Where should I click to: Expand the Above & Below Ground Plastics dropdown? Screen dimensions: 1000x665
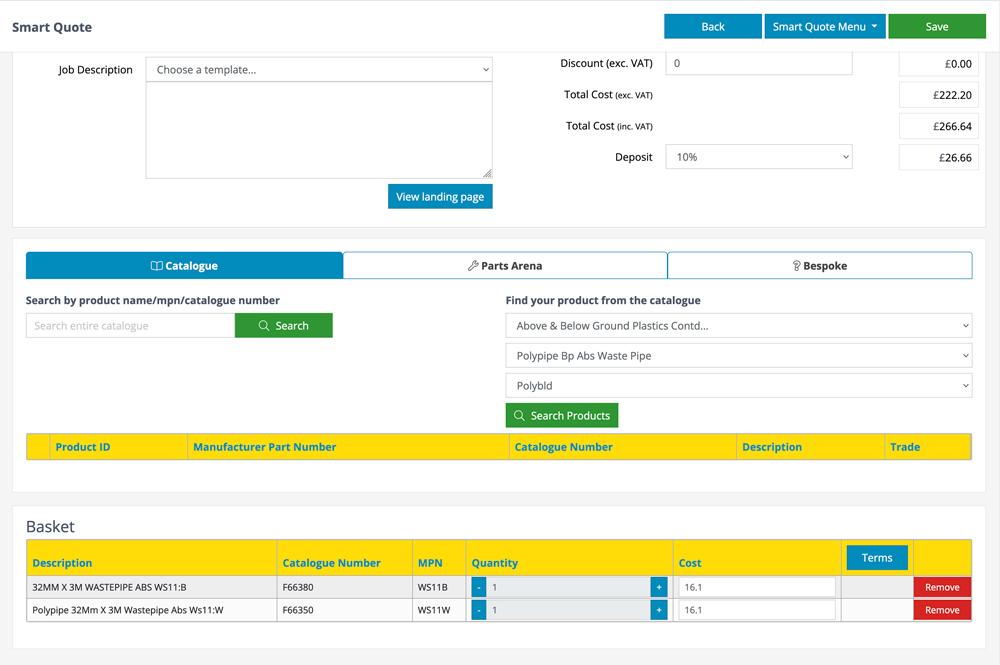pos(738,326)
